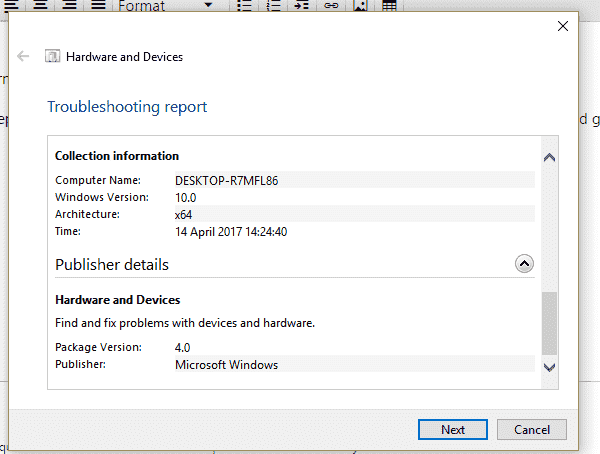Viewport: 600px width, 454px height.
Task: Click the Package Version label
Action: click(98, 347)
